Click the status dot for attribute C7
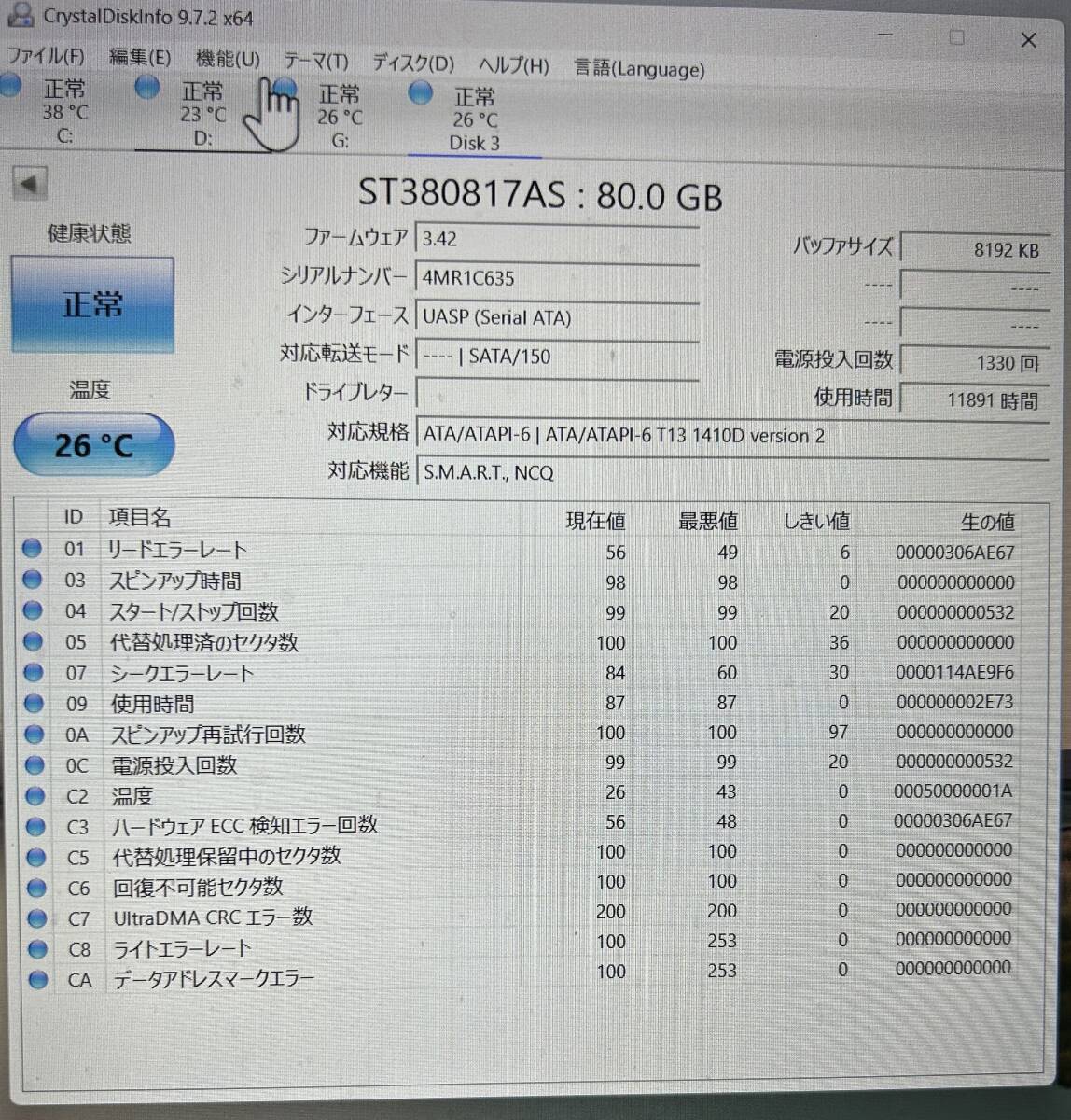 (x=37, y=918)
